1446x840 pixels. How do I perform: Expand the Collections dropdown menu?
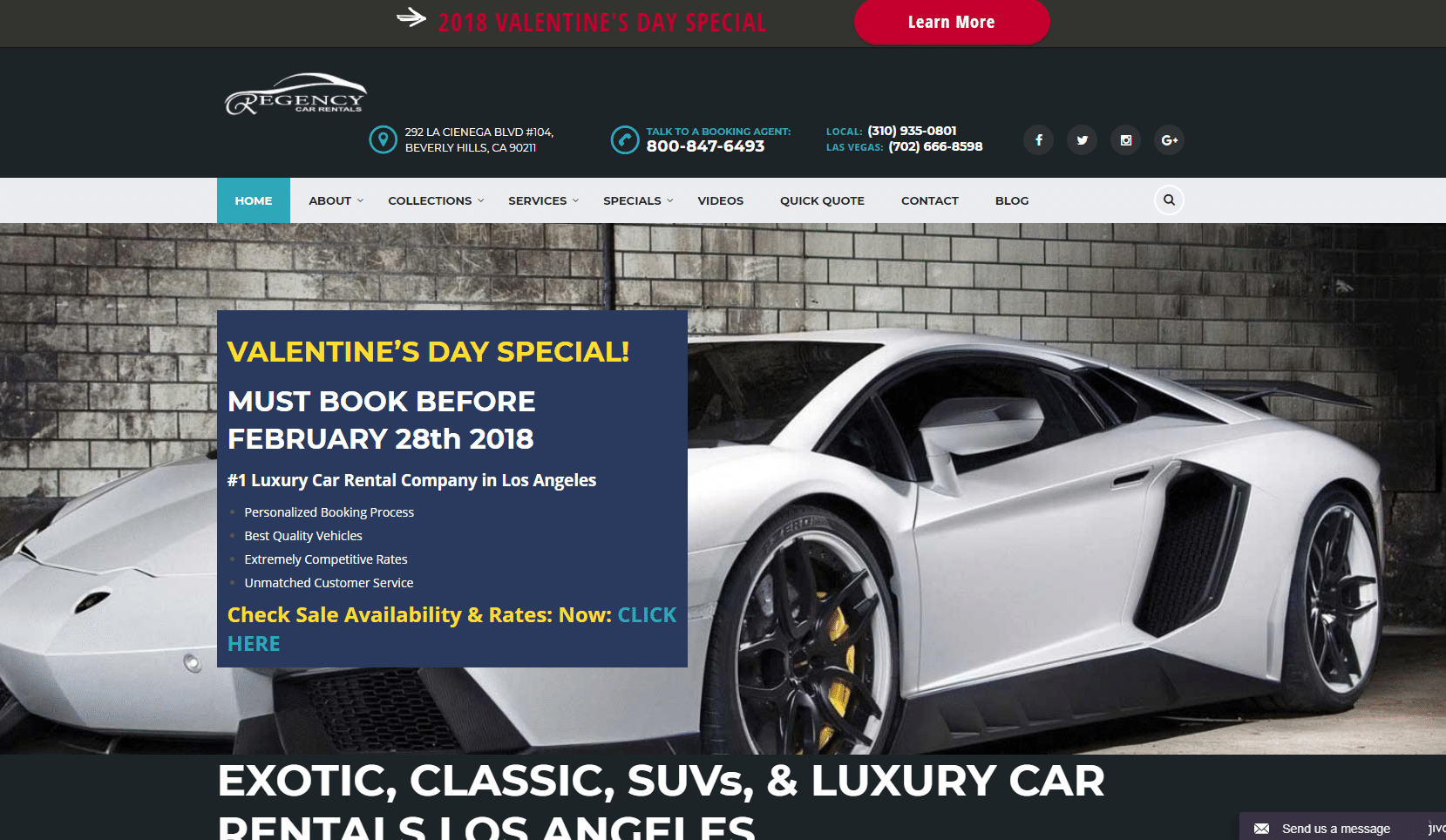[436, 200]
